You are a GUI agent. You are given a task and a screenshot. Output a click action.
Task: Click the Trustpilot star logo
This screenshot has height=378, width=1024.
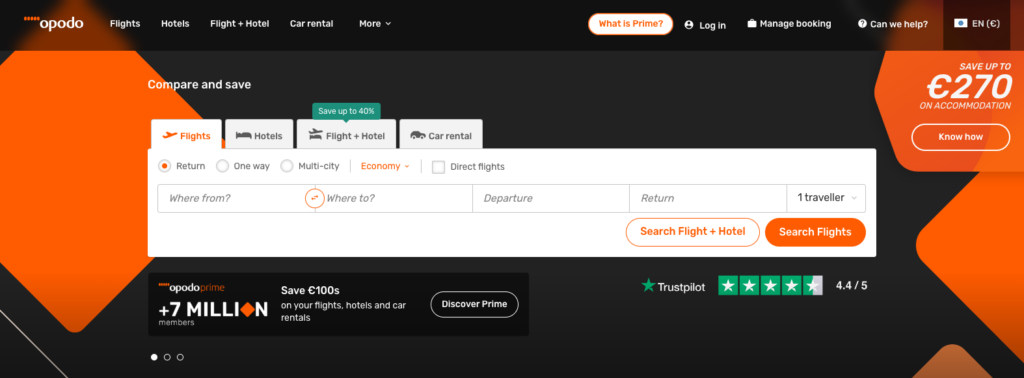click(x=648, y=285)
